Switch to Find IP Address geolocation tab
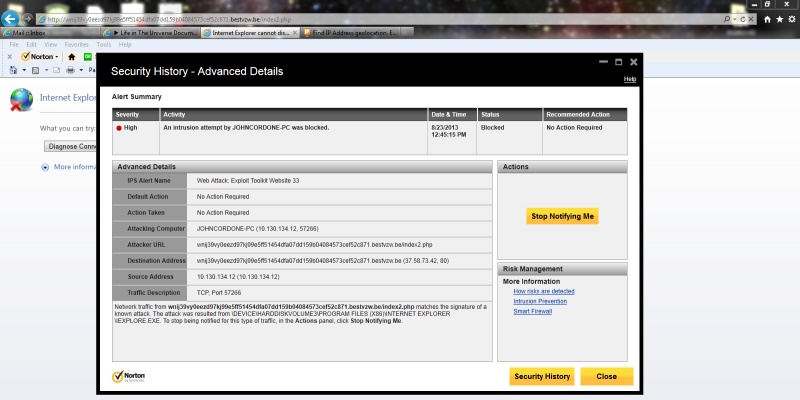800x400 pixels. pyautogui.click(x=349, y=33)
